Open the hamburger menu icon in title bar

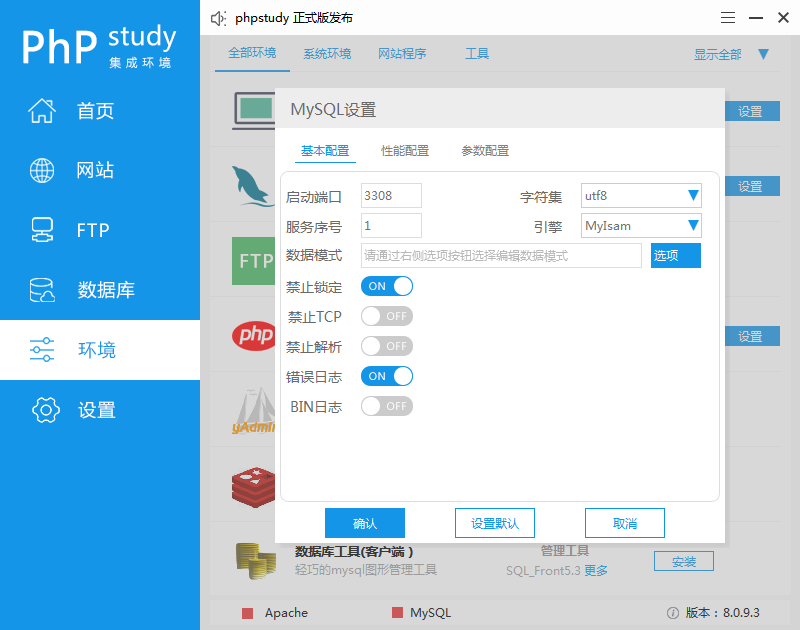tap(728, 18)
